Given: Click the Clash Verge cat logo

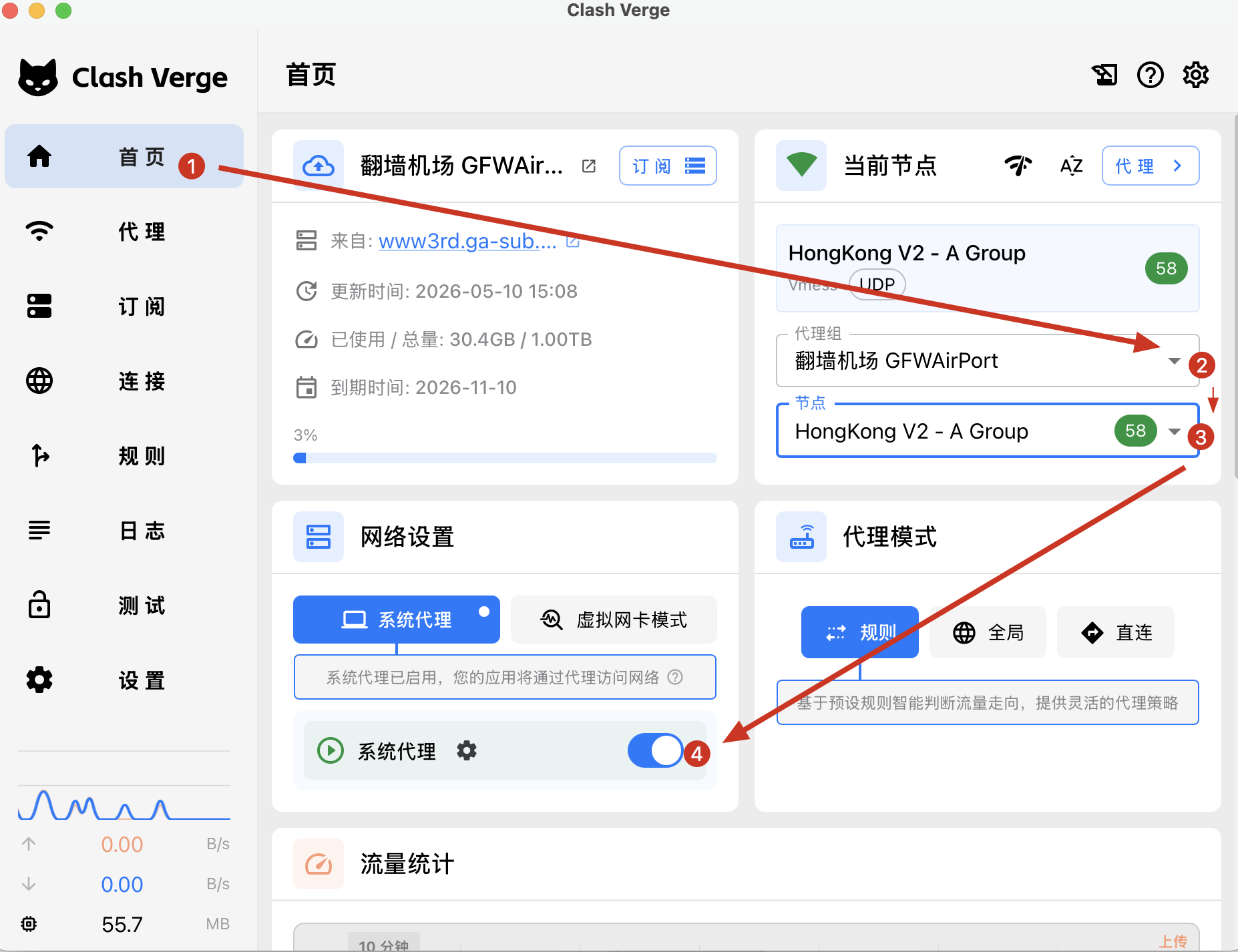Looking at the screenshot, I should (x=38, y=77).
